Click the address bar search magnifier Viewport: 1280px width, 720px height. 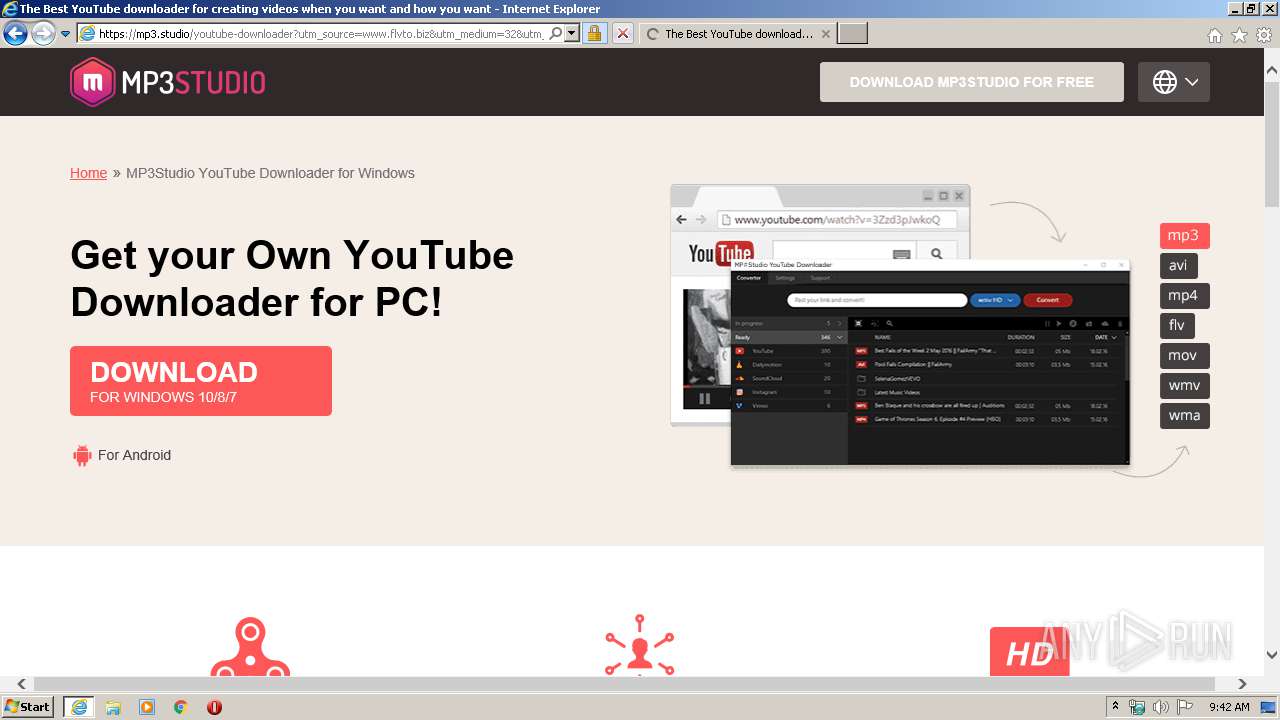click(x=556, y=34)
